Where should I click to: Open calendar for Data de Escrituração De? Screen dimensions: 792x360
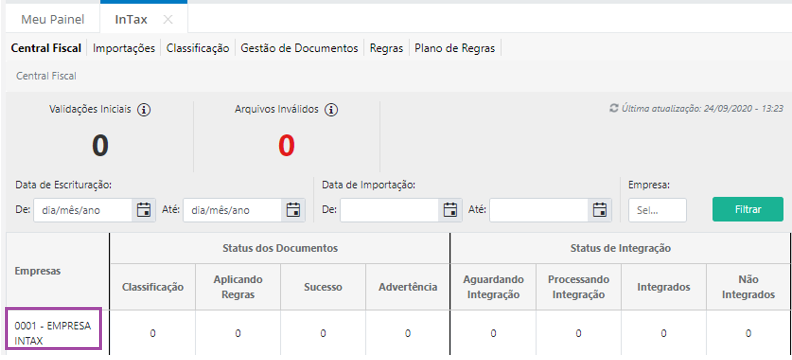tap(144, 210)
